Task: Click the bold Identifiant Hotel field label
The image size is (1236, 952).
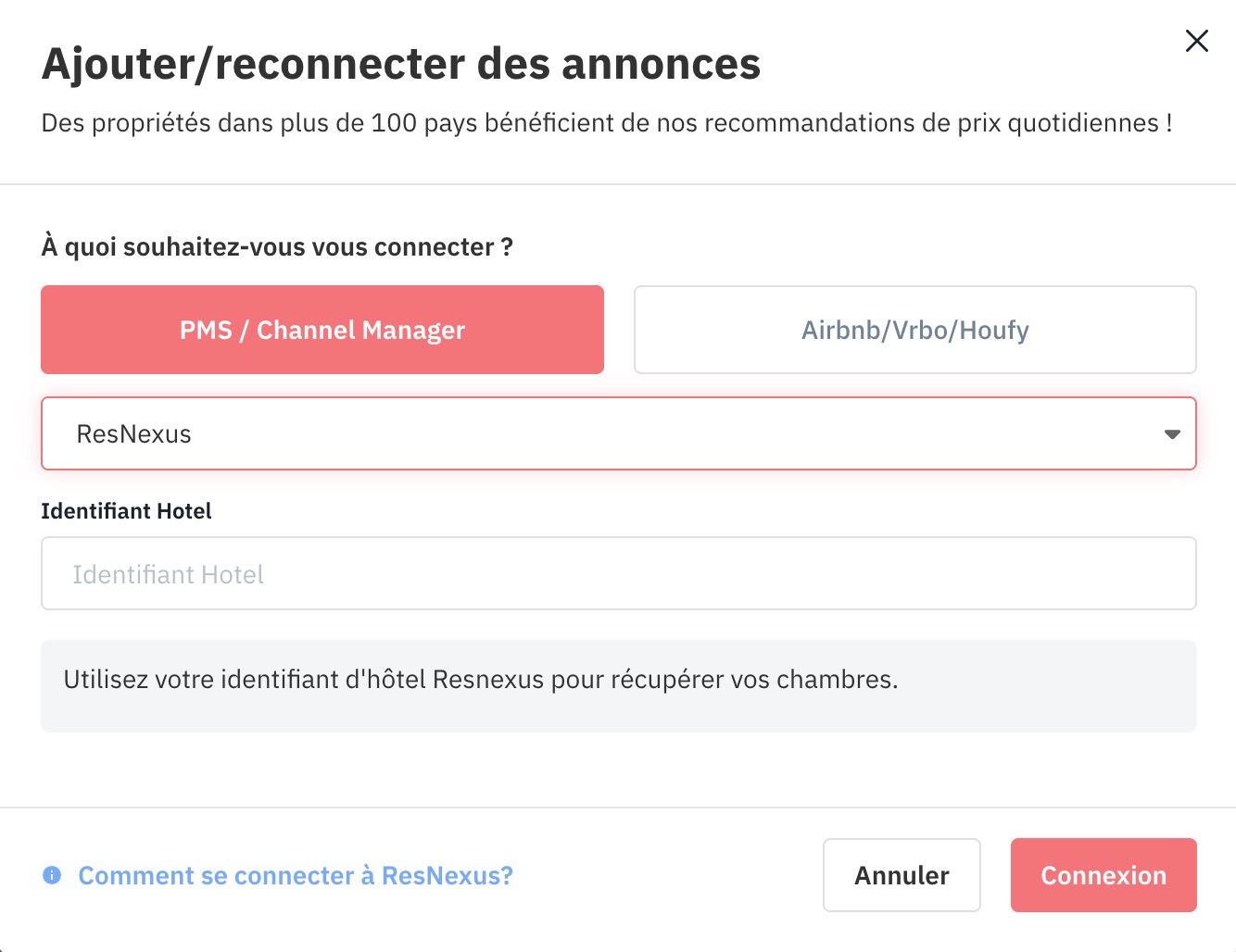Action: [x=126, y=511]
